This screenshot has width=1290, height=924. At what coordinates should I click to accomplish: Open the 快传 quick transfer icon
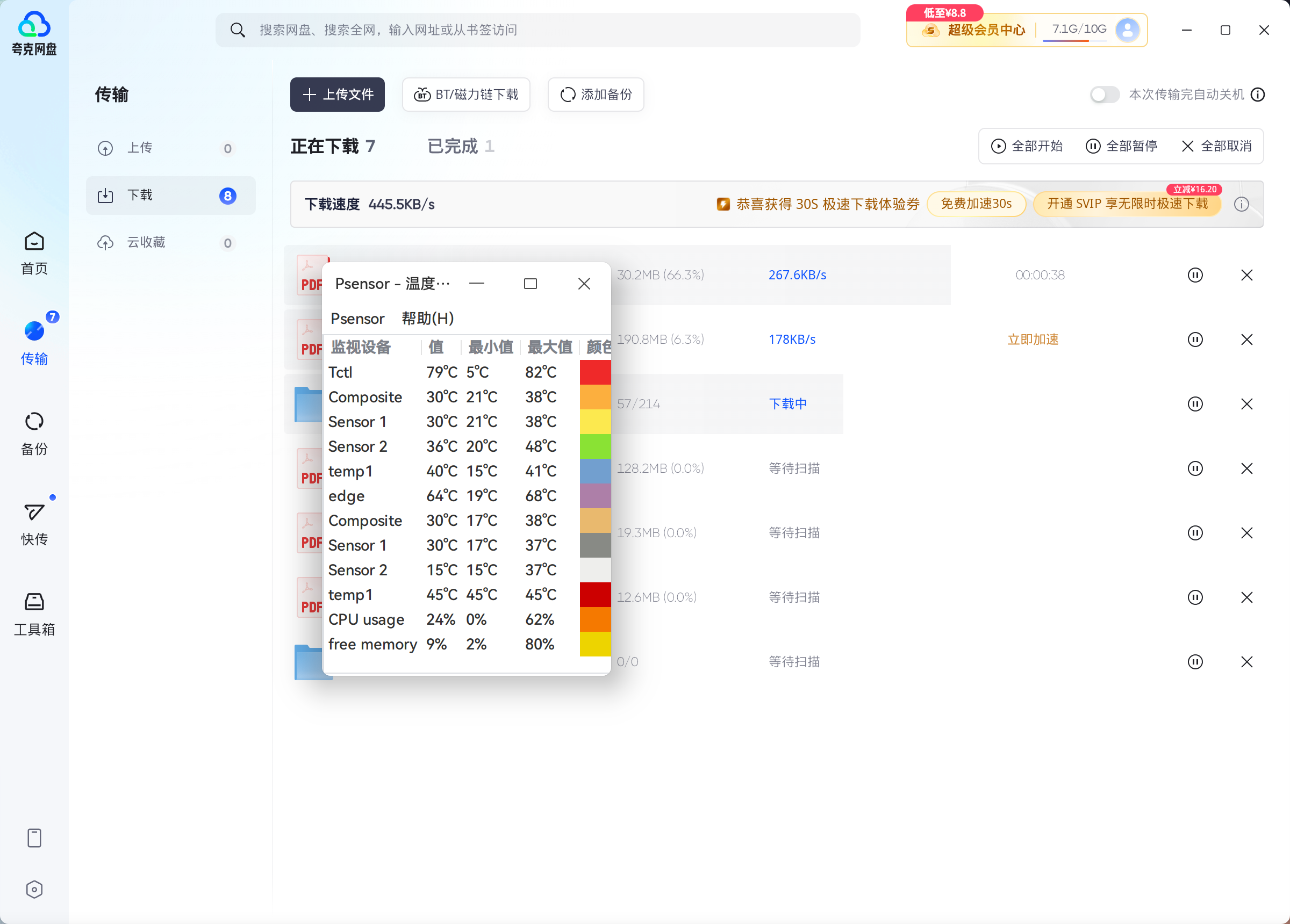coord(34,524)
